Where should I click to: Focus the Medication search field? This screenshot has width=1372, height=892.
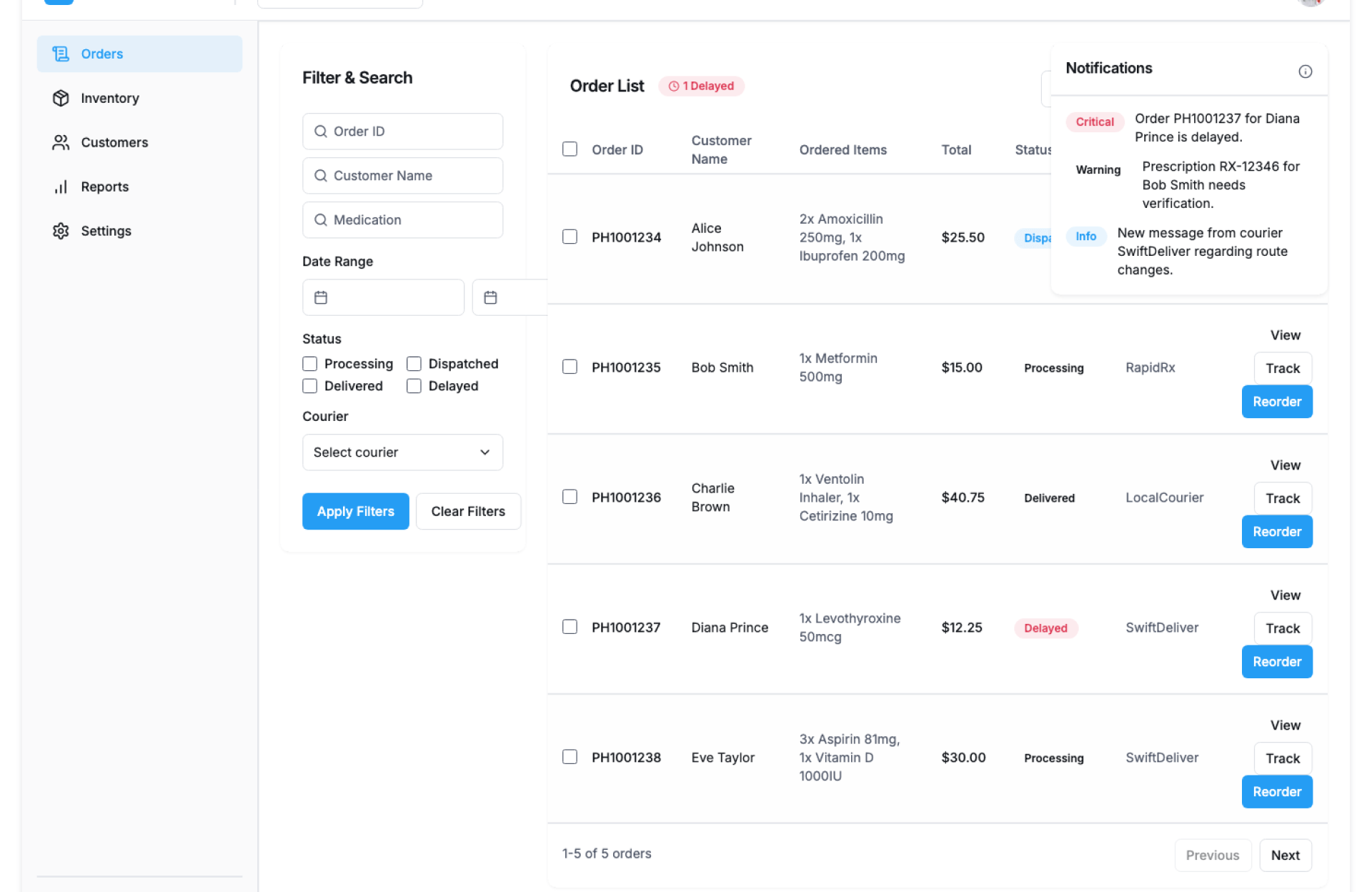(402, 220)
